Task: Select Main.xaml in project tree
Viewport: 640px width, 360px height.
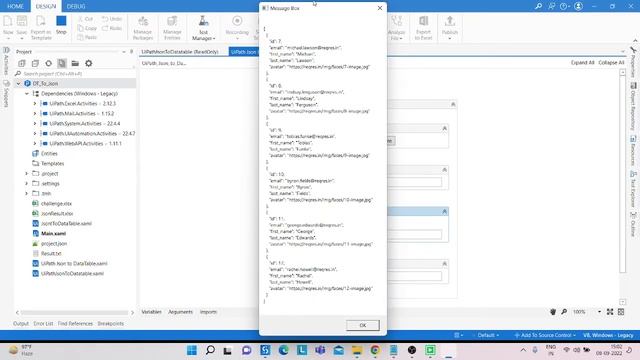Action: point(53,233)
